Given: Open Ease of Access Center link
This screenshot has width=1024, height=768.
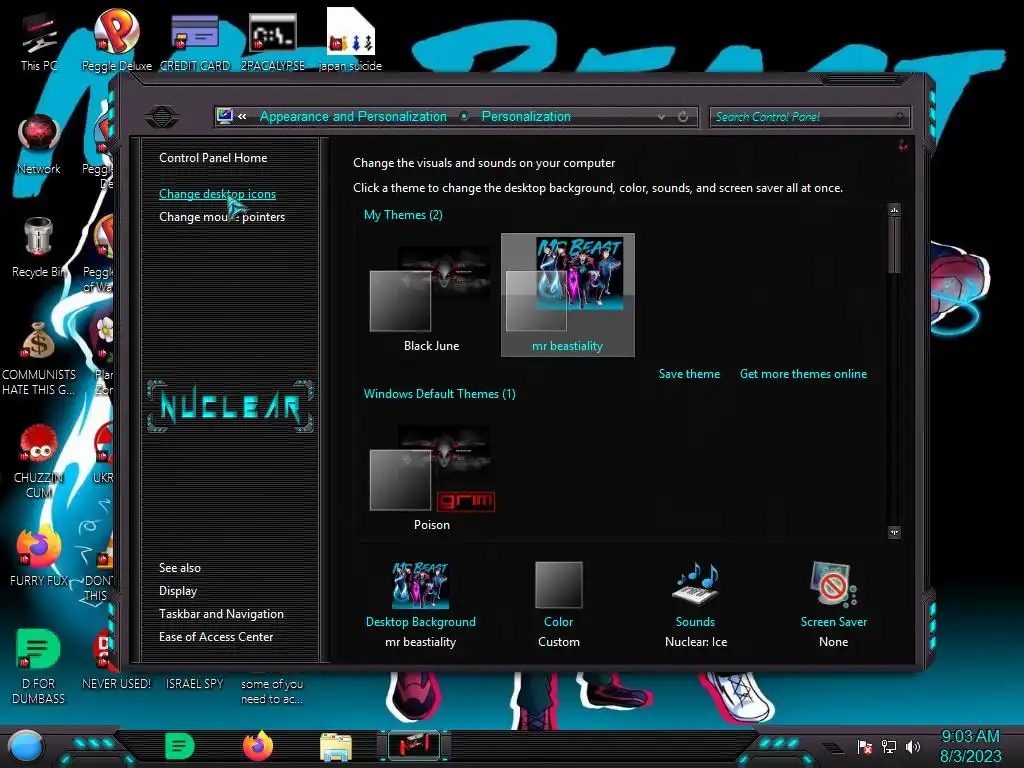Looking at the screenshot, I should (216, 637).
